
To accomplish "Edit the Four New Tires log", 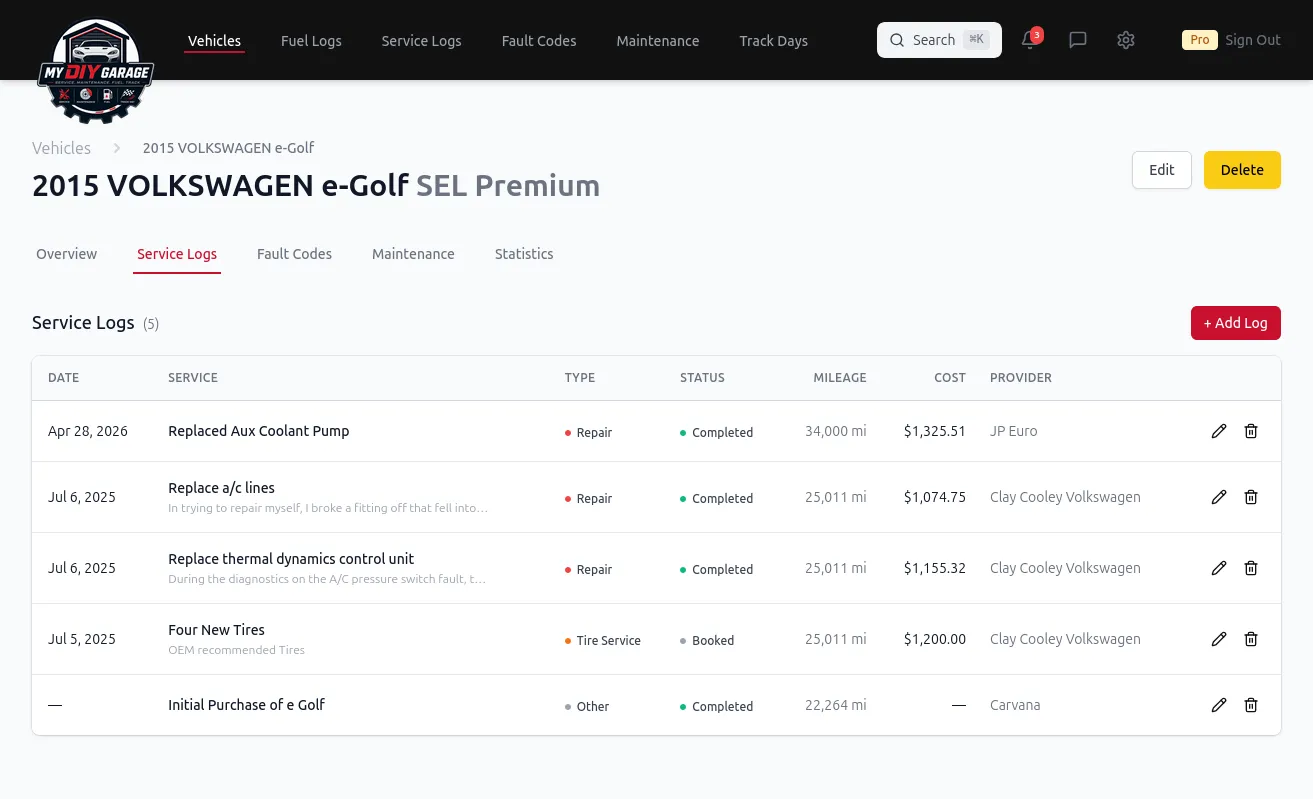I will pos(1219,639).
